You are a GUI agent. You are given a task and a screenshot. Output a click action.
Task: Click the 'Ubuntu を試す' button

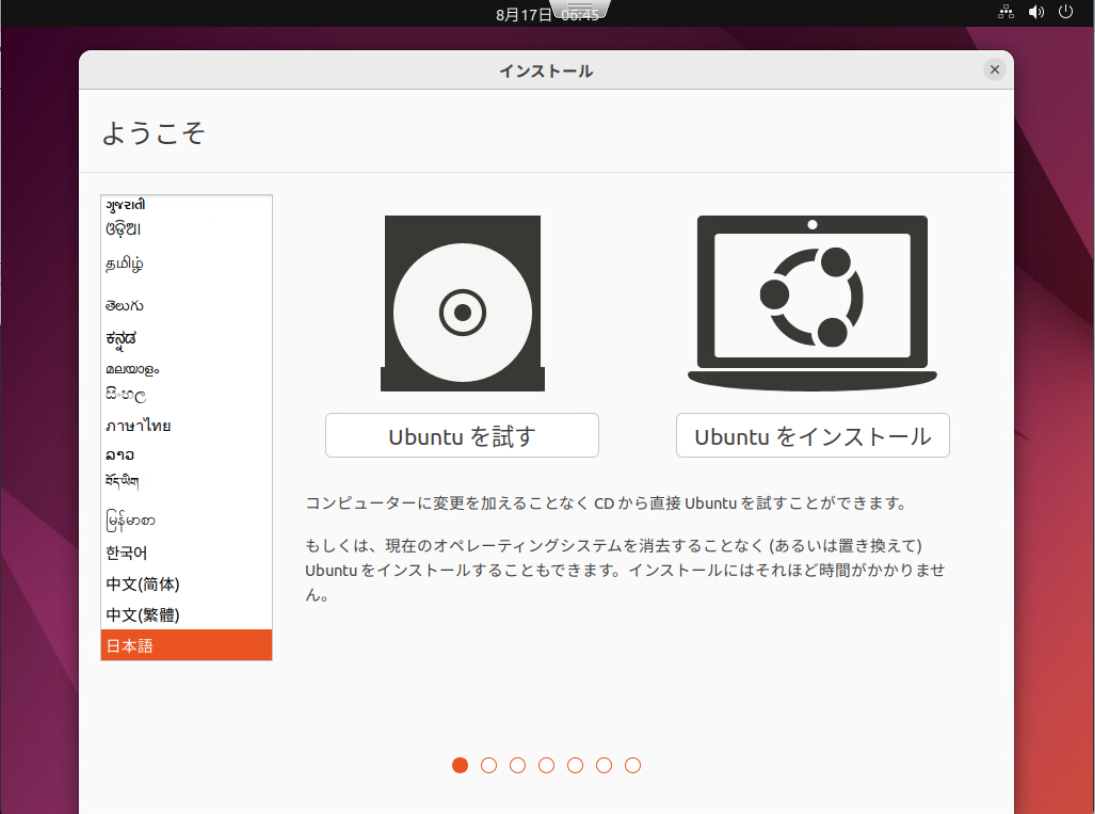point(462,436)
